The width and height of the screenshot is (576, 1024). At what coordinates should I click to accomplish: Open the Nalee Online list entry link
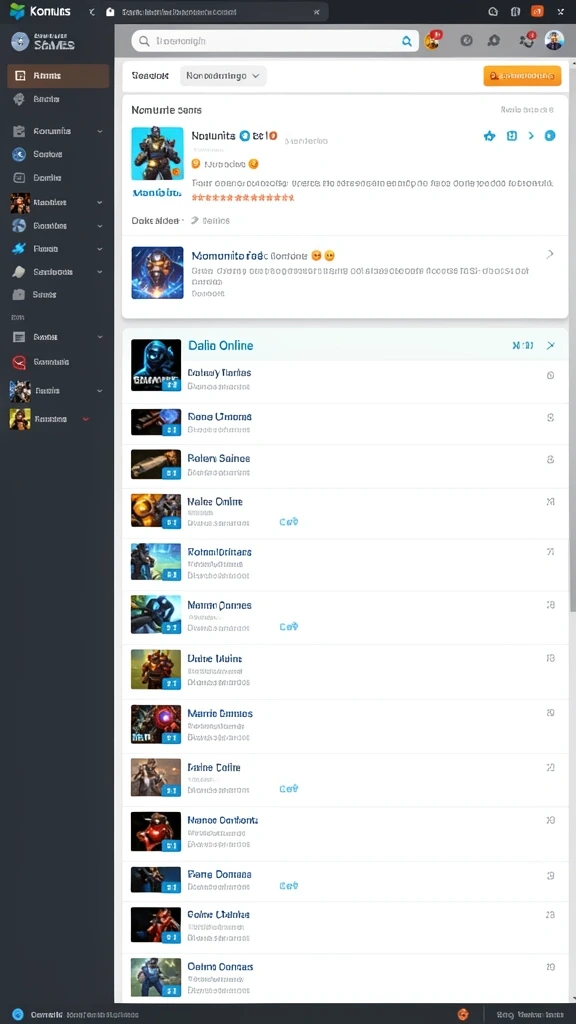[215, 502]
